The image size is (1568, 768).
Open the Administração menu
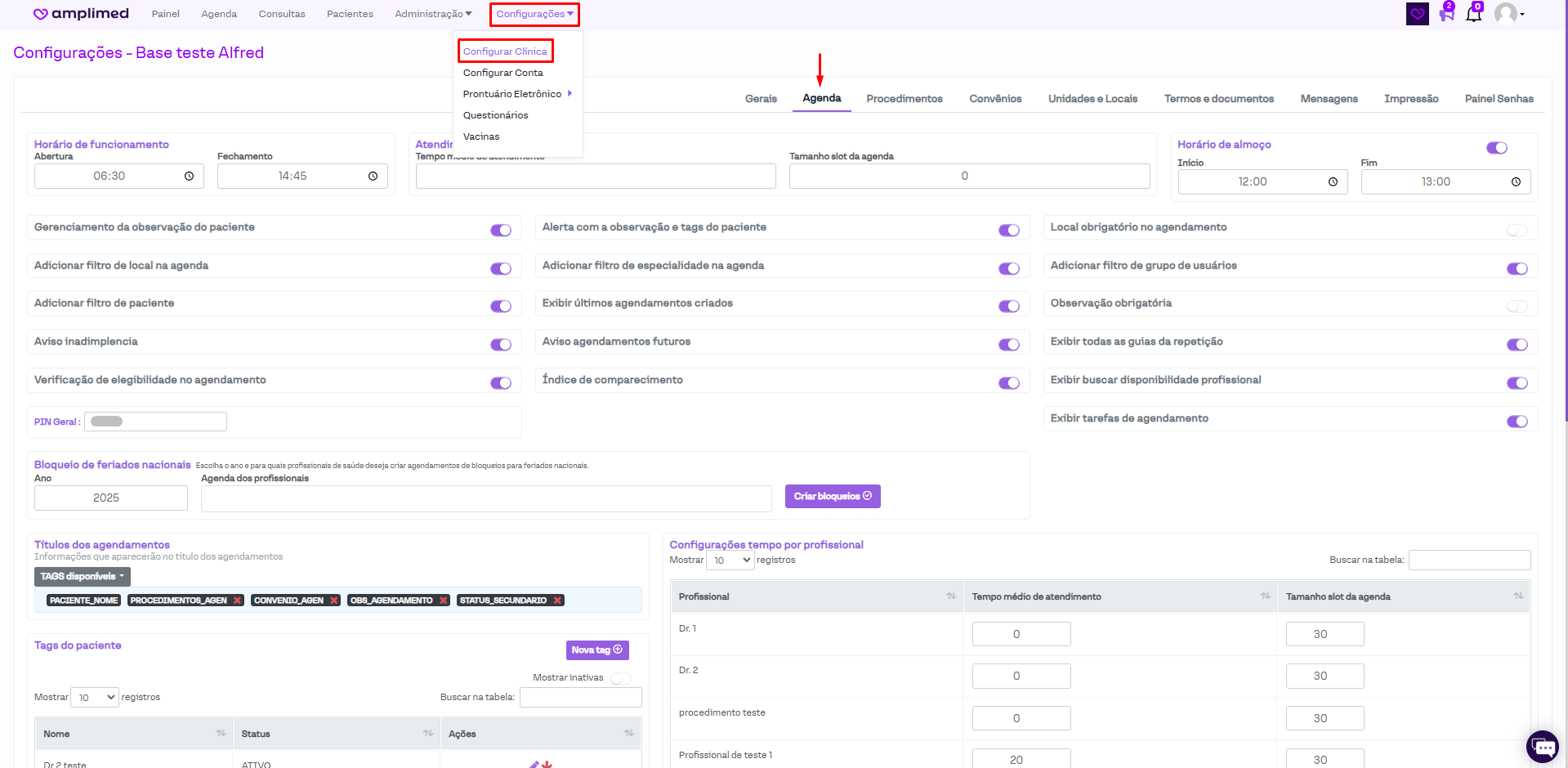pyautogui.click(x=433, y=14)
